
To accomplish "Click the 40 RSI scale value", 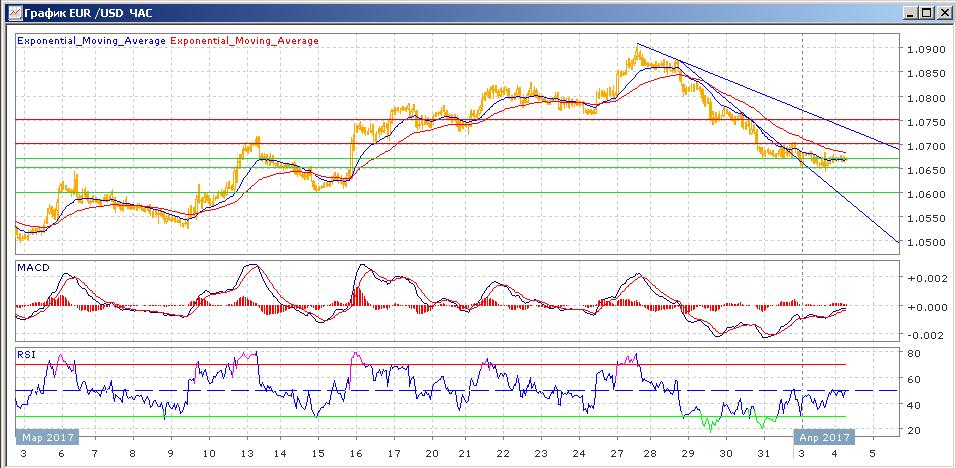I will click(913, 405).
